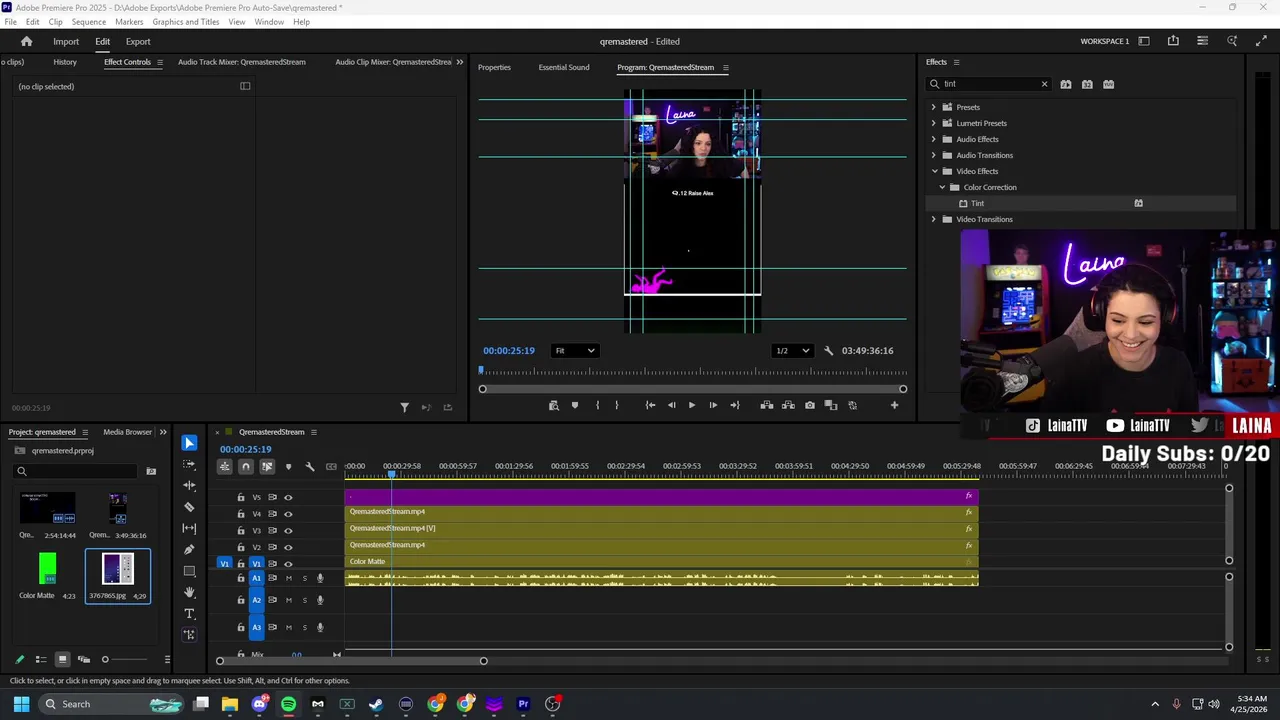1280x720 pixels.
Task: Go to In point
Action: [x=650, y=405]
